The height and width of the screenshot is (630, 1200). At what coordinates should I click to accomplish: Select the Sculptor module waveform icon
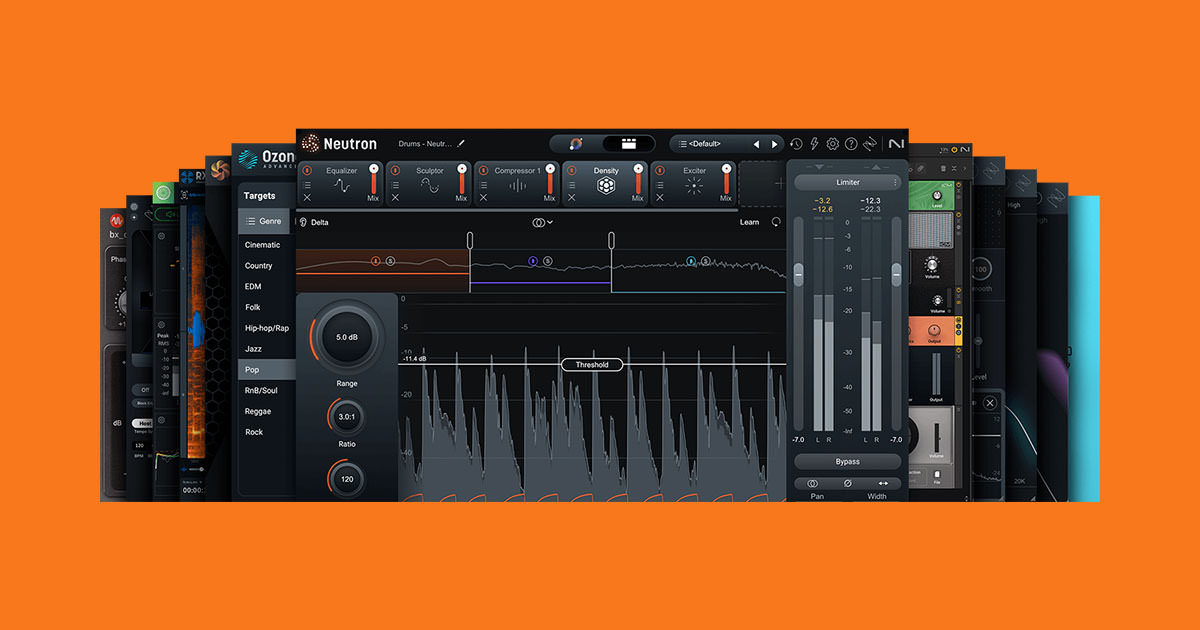tap(429, 186)
